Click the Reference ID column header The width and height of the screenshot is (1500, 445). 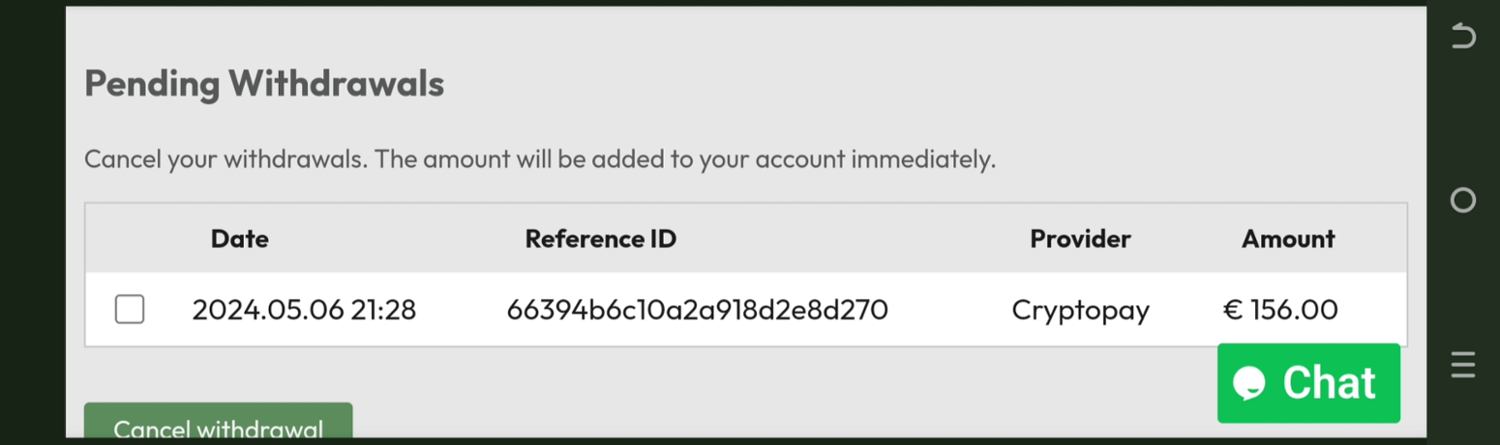600,239
